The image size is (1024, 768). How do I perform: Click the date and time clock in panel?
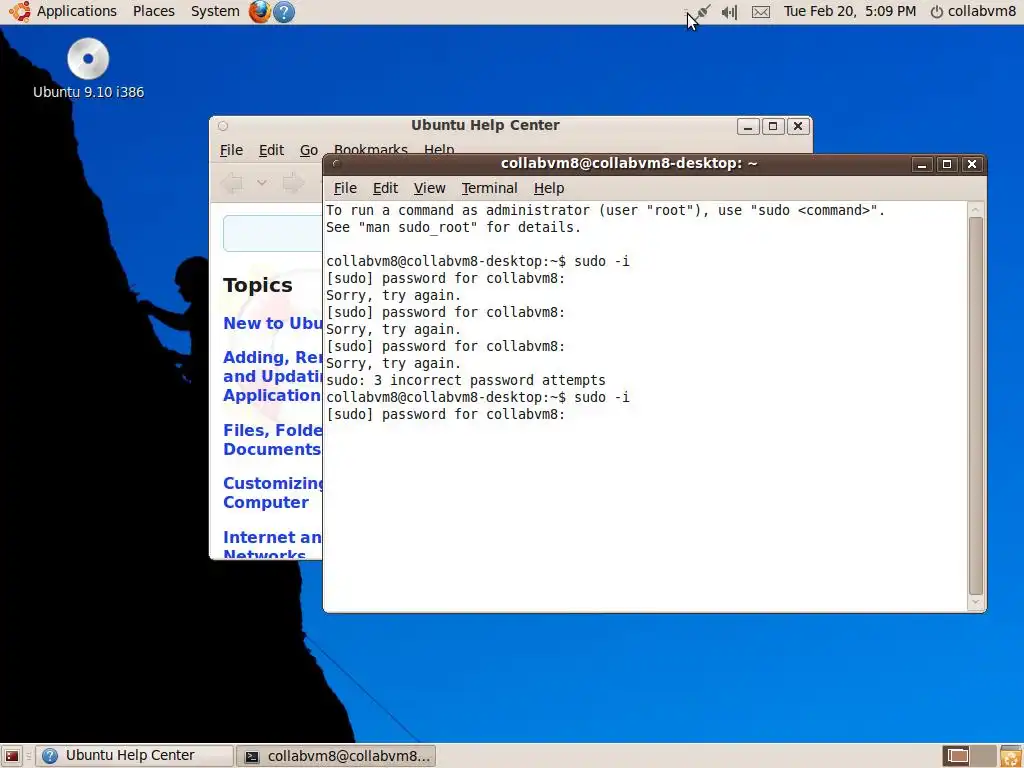850,11
